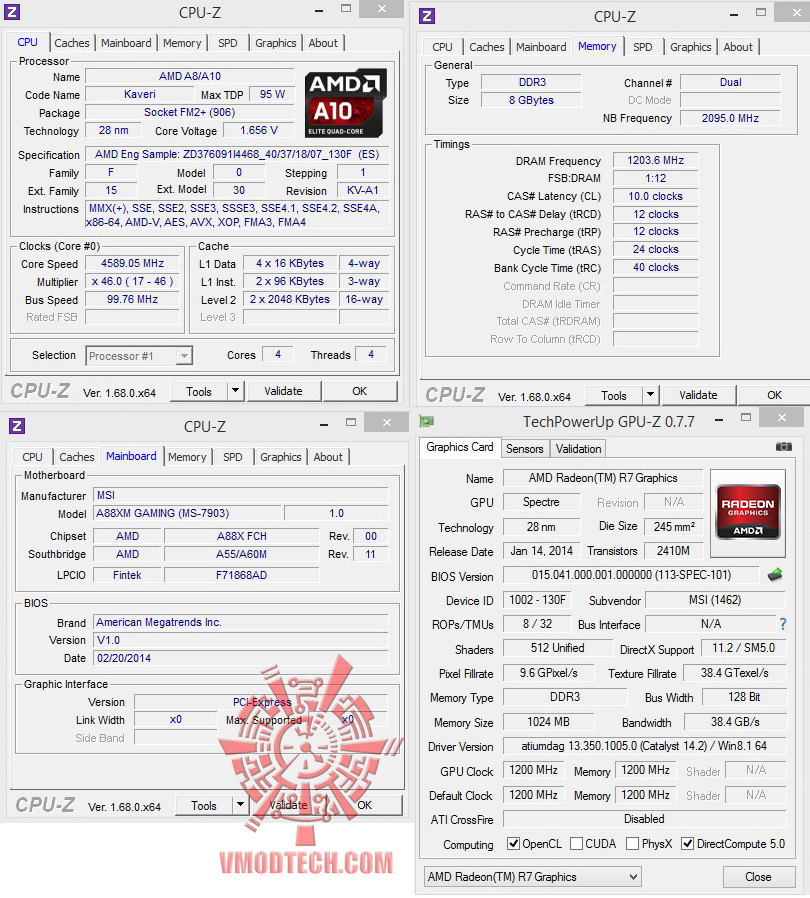Click Tools button in Mainboard CPU-Z window
Screen dimensions: 810x898
pos(204,805)
